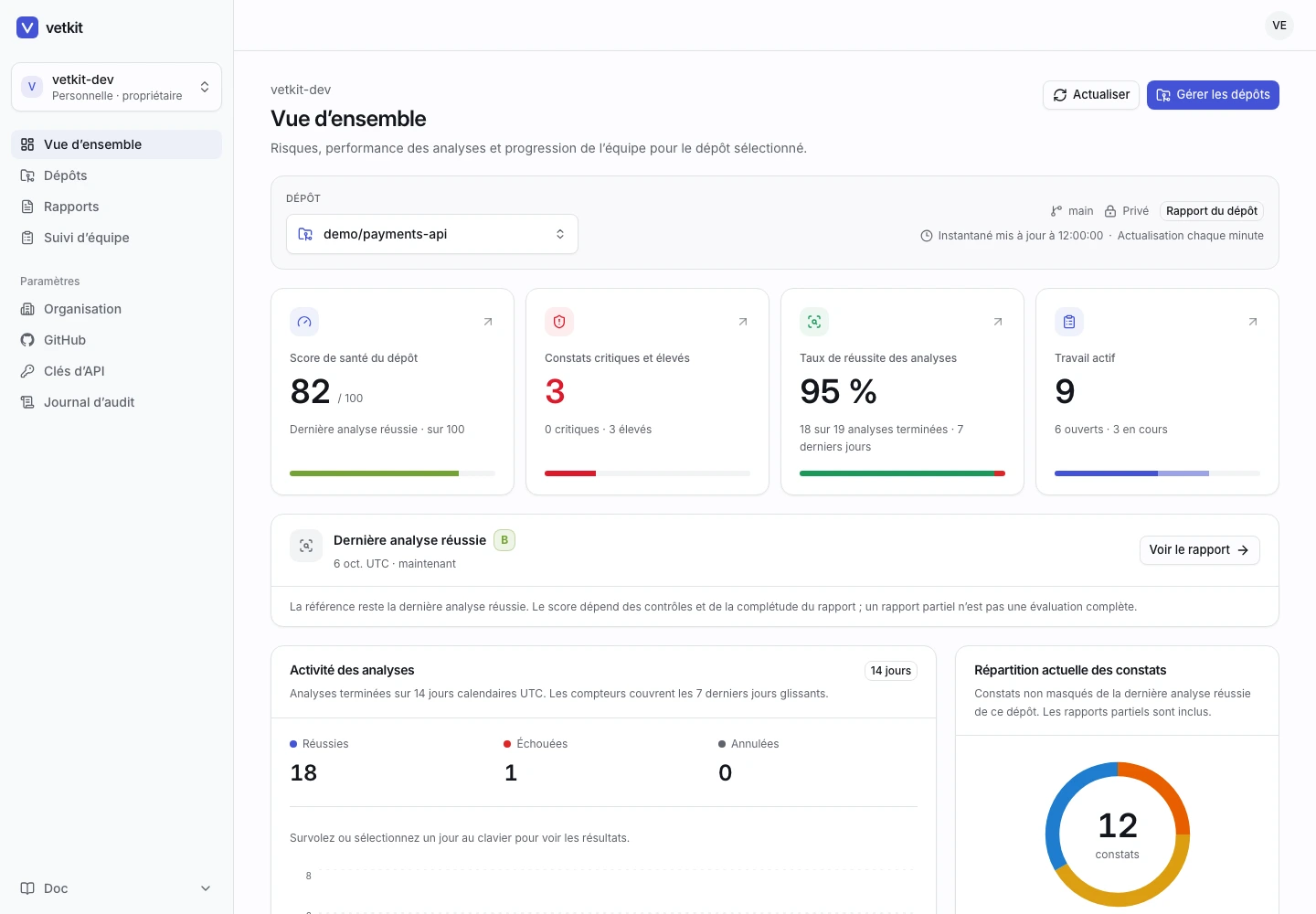Click Rapport du dépôt link
The height and width of the screenshot is (914, 1316).
[x=1212, y=211]
